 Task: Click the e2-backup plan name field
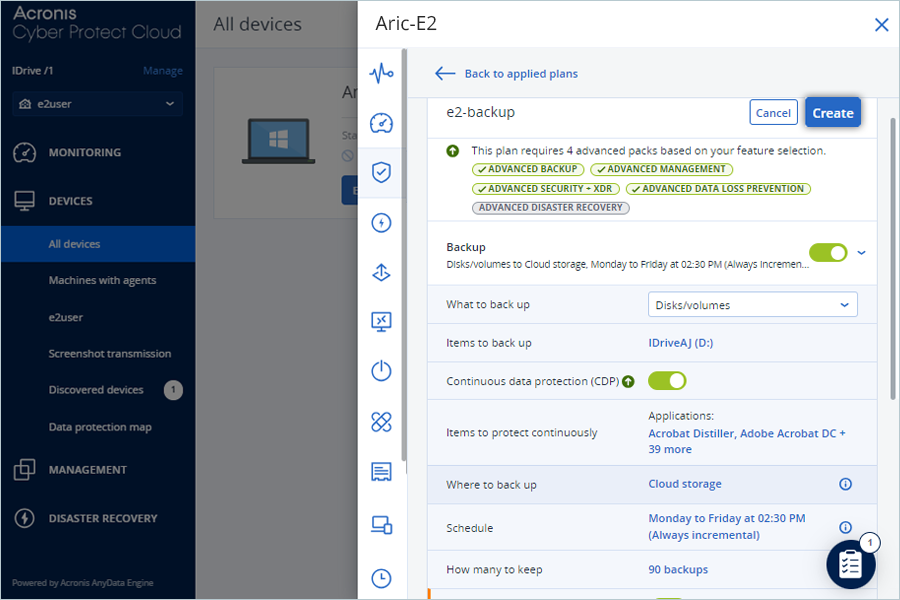point(480,112)
